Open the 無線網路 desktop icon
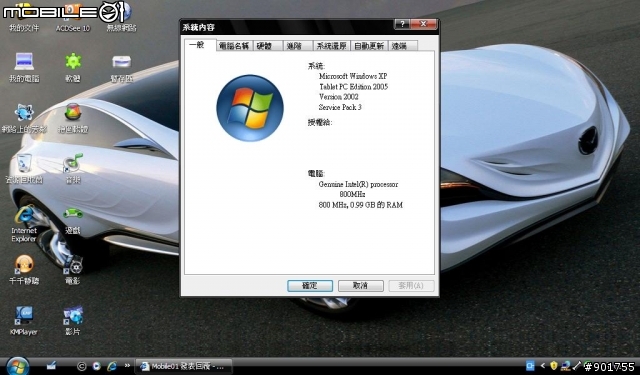640x375 pixels. click(x=122, y=16)
